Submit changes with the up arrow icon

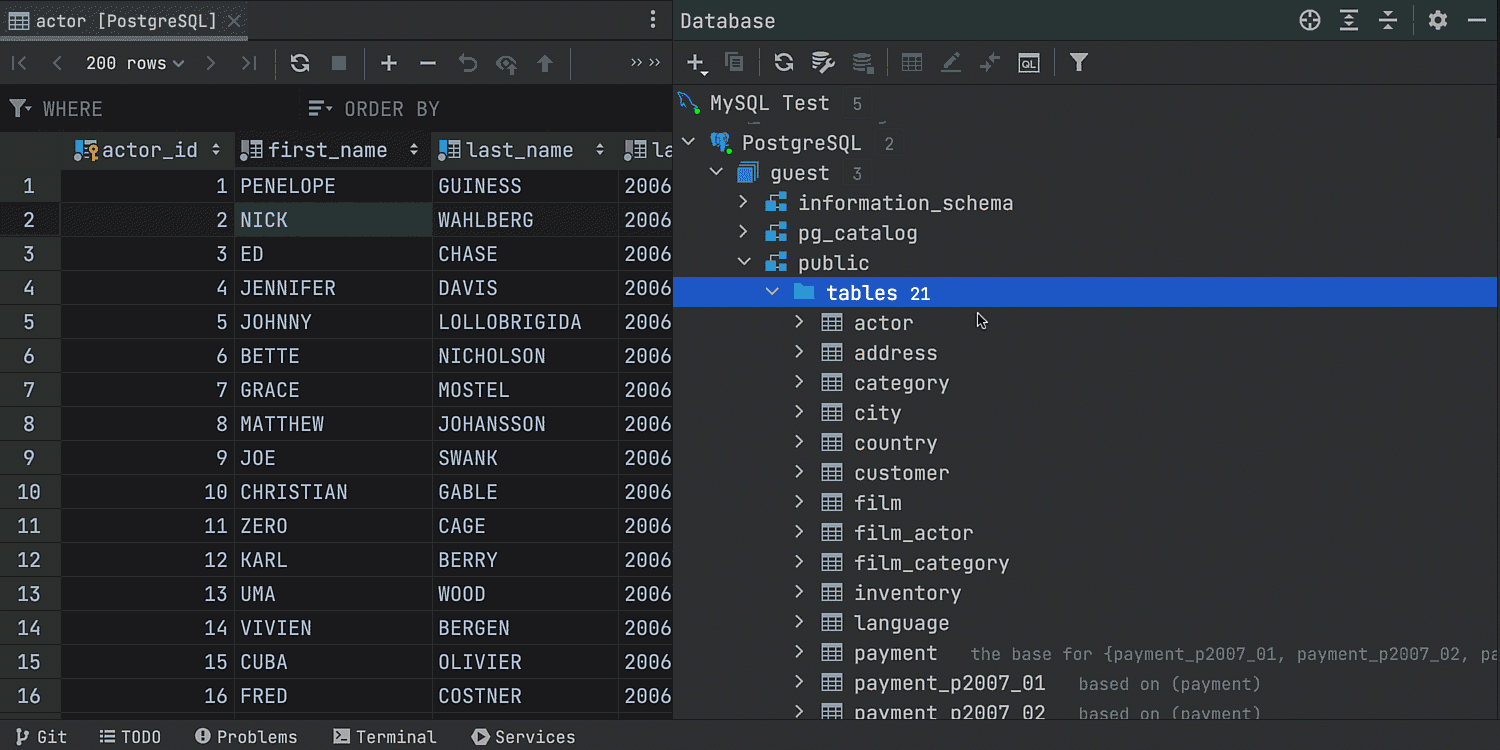(545, 63)
